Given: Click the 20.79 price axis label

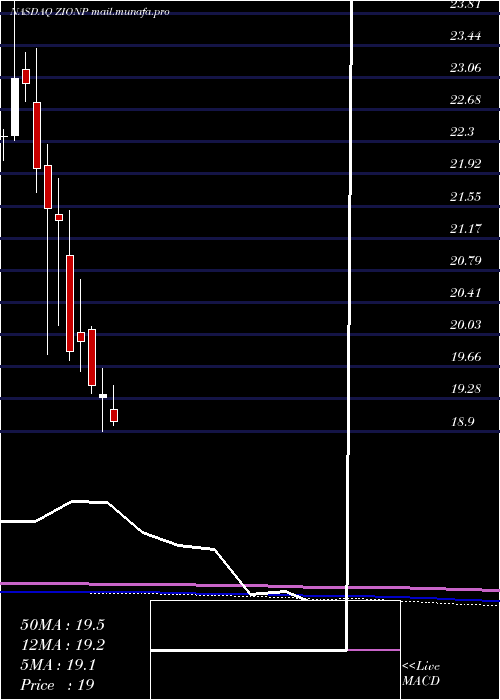Looking at the screenshot, I should click(x=466, y=260).
